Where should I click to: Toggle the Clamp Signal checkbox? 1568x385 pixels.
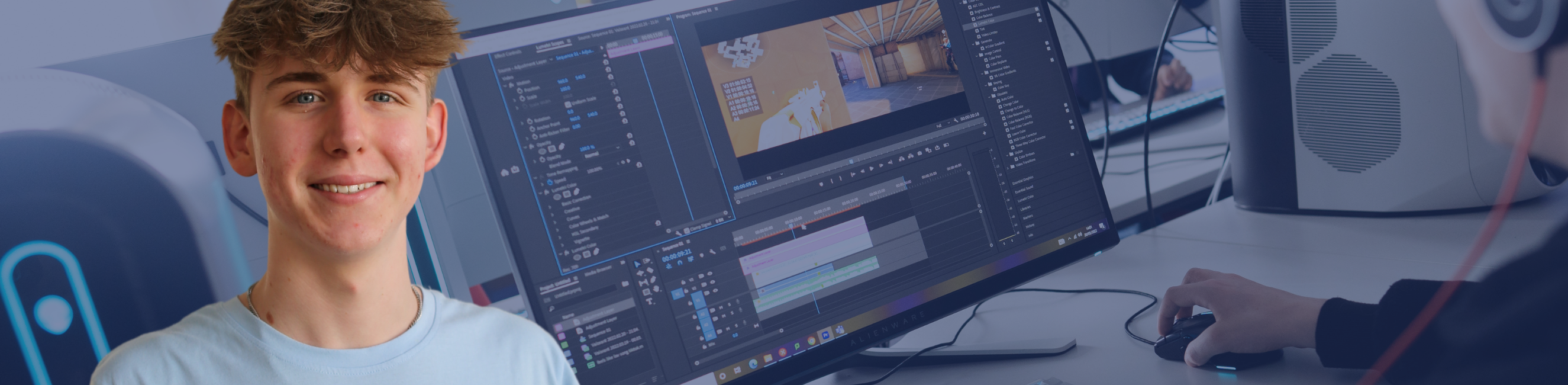click(x=685, y=231)
